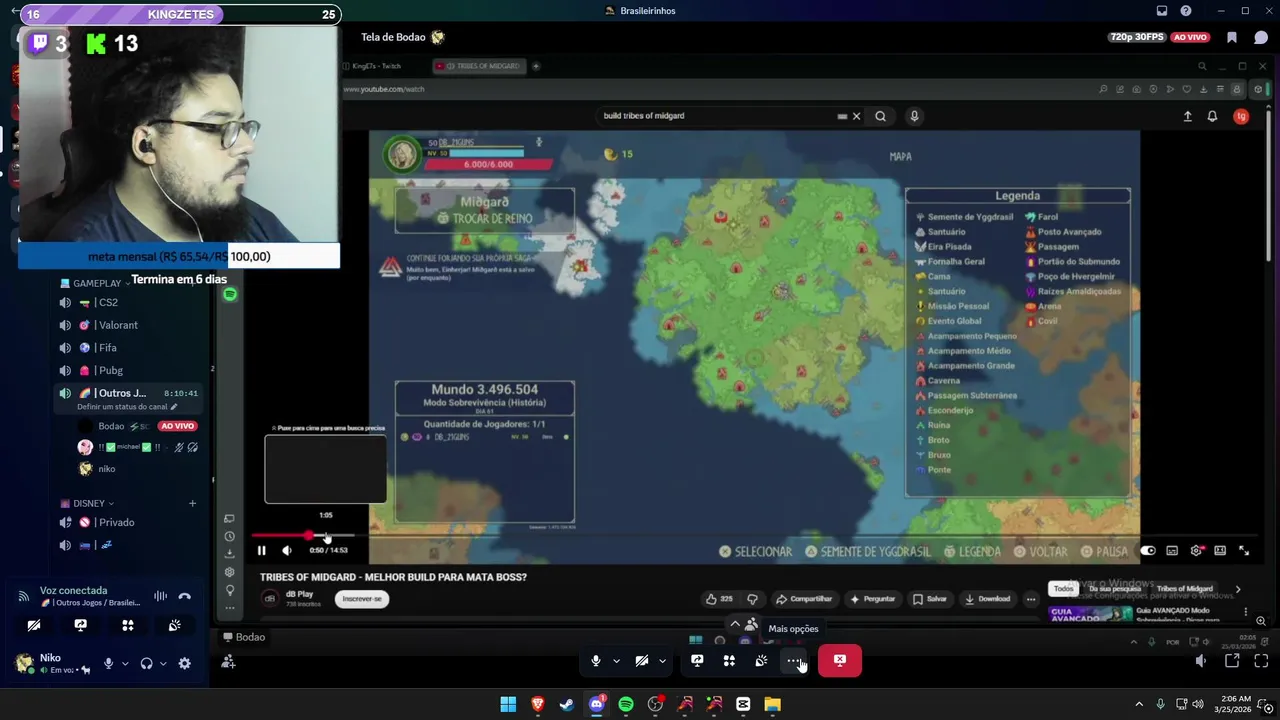Open noise suppression waveform icon

click(160, 596)
